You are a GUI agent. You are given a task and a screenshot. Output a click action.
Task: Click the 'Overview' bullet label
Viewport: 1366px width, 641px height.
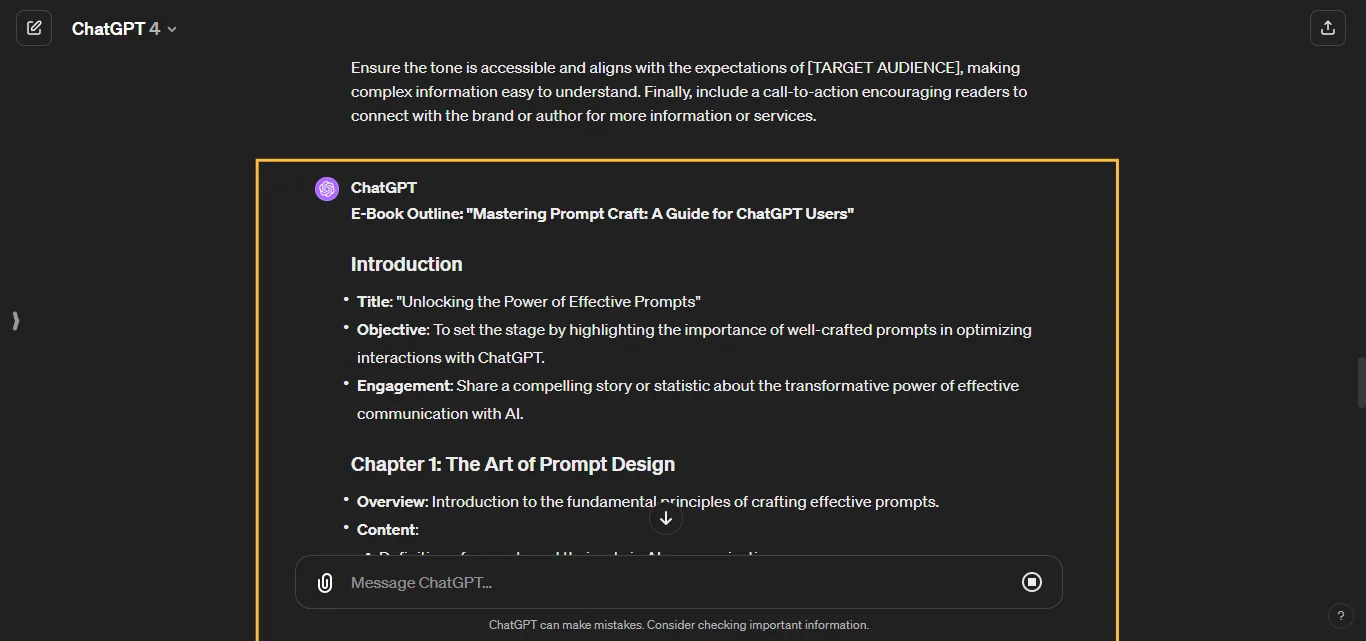tap(392, 502)
